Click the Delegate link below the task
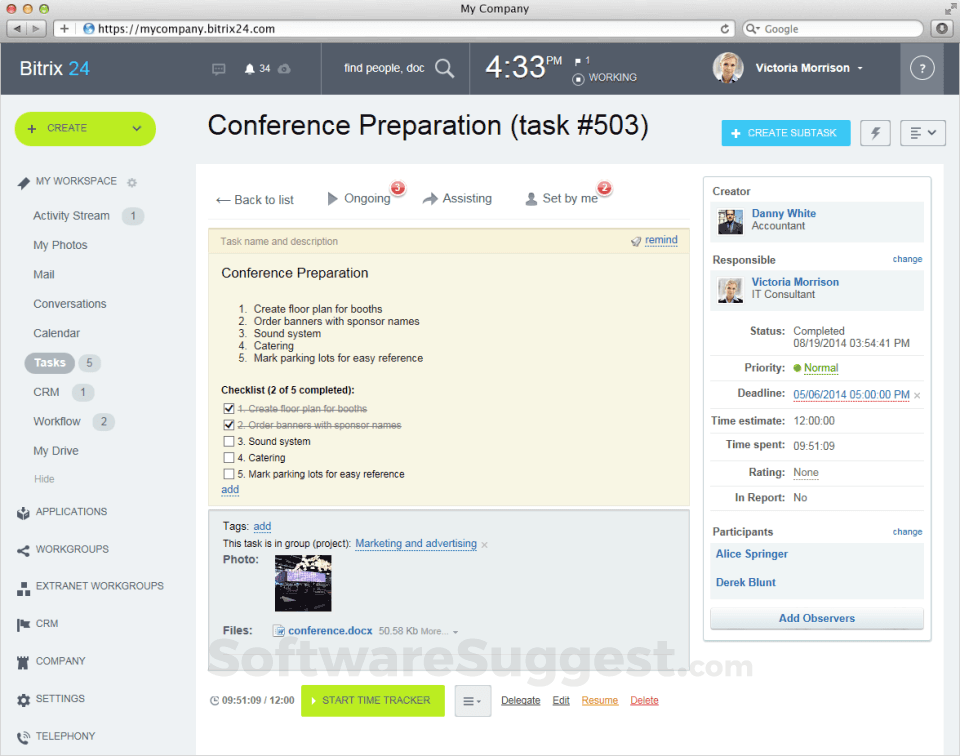 coord(520,701)
